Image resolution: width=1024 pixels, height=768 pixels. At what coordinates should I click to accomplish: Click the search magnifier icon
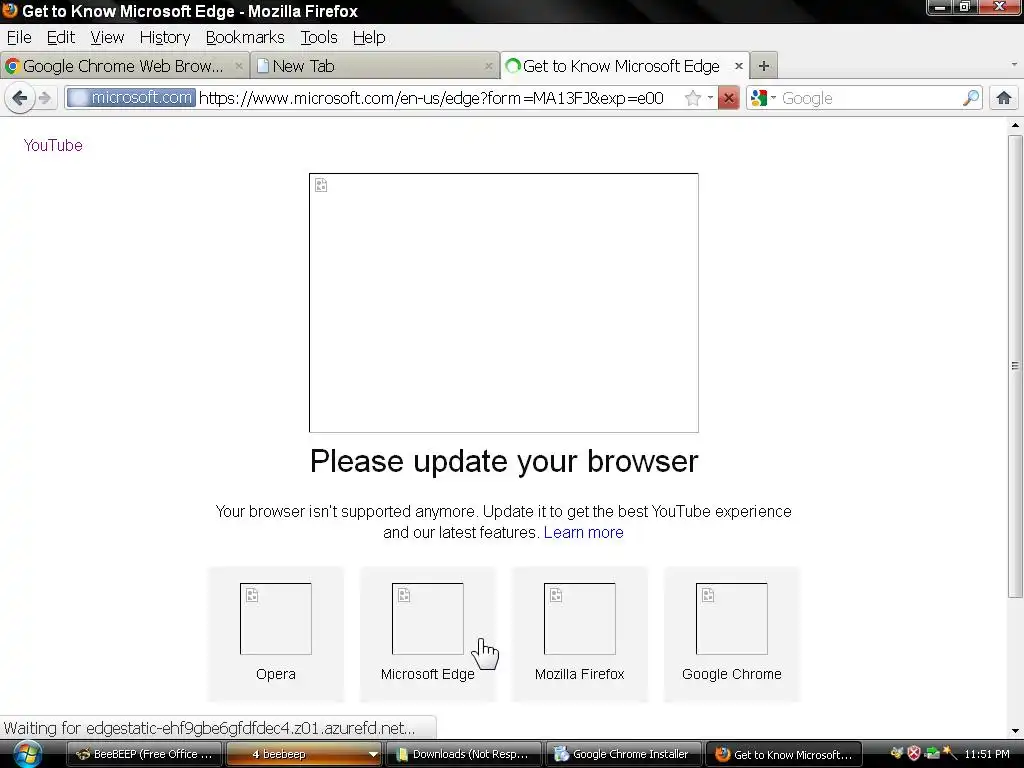[x=971, y=98]
